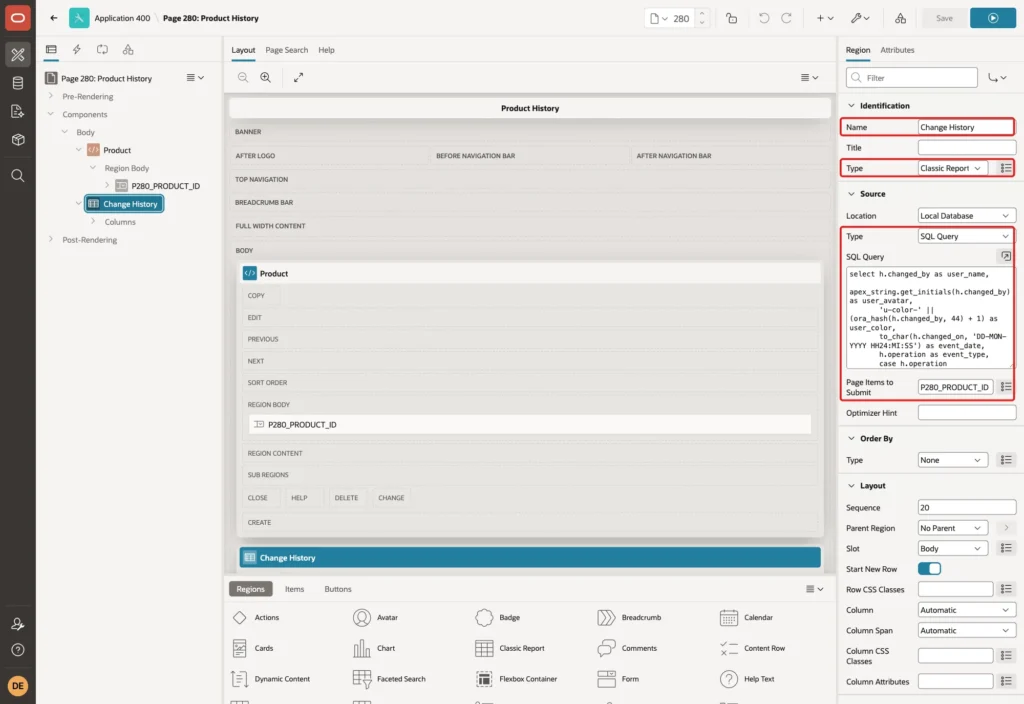This screenshot has height=704, width=1024.
Task: Open Page Items to Submit picker icon
Action: pos(1006,387)
